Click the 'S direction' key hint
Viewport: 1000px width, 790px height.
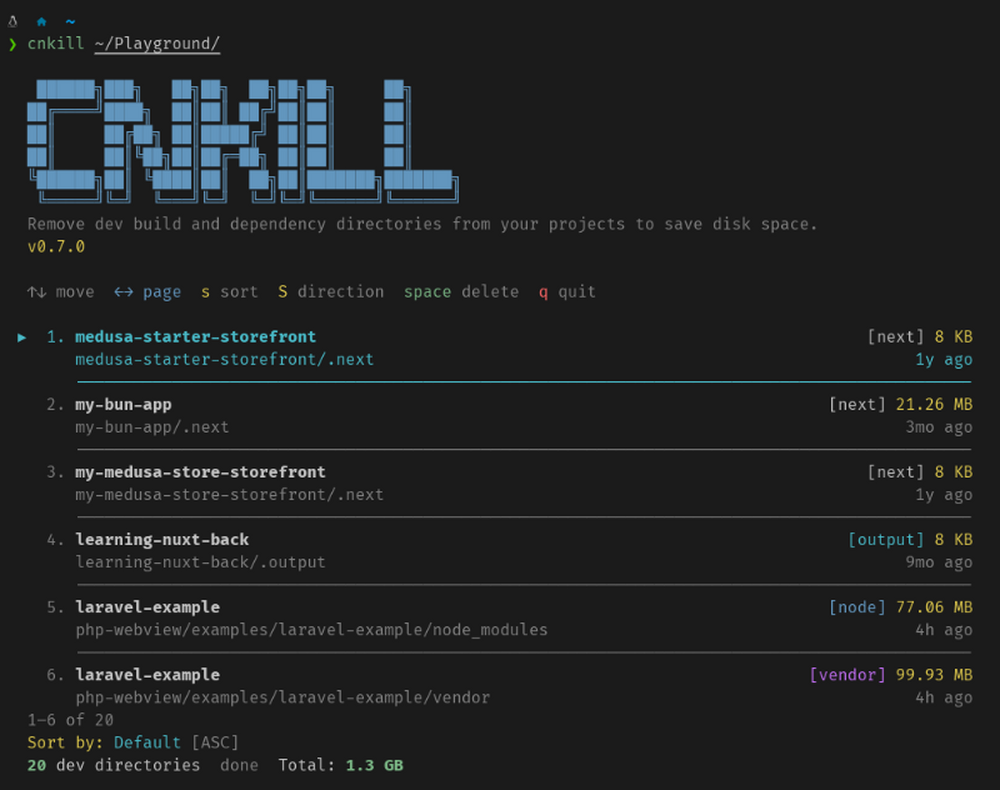tap(330, 292)
